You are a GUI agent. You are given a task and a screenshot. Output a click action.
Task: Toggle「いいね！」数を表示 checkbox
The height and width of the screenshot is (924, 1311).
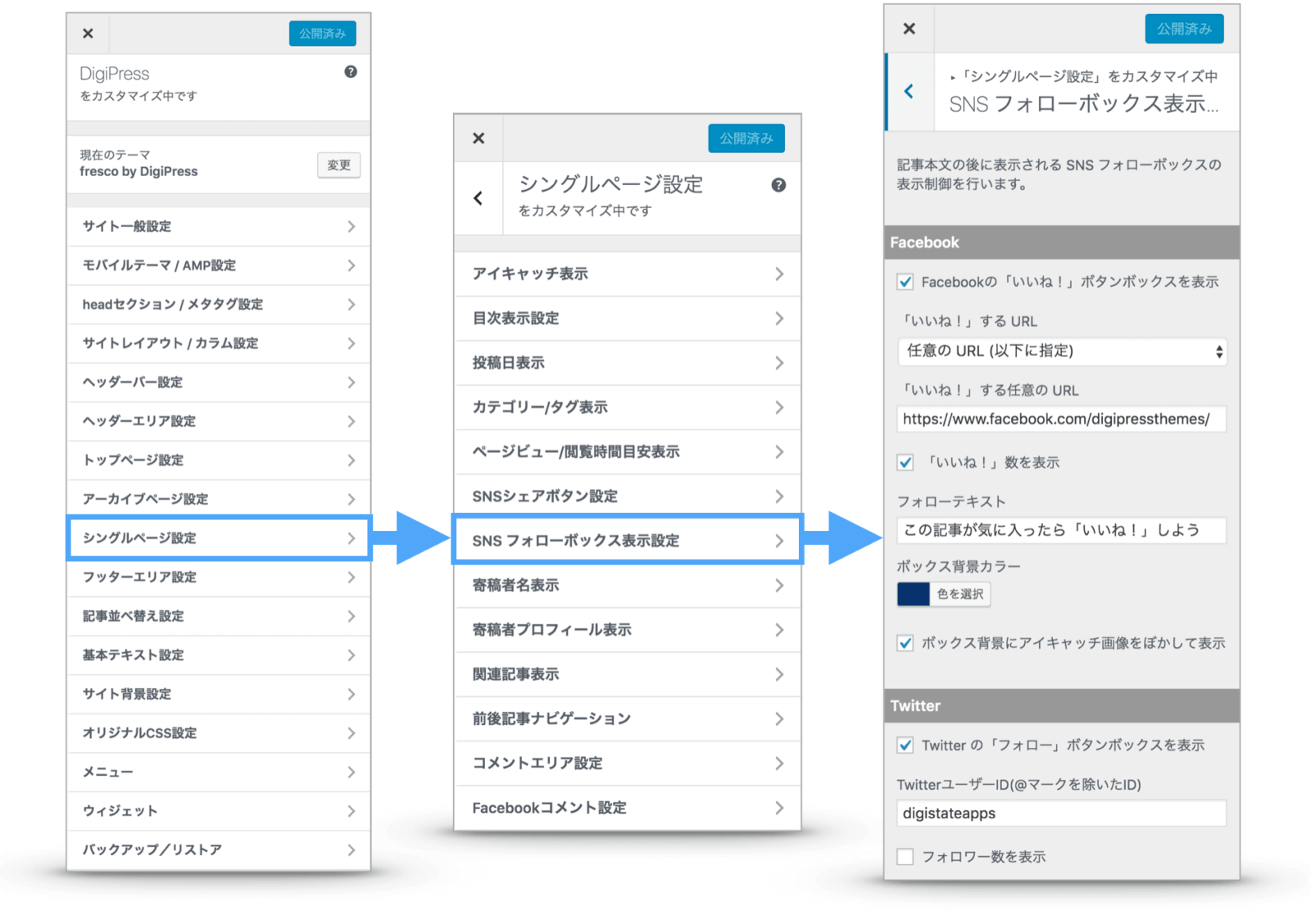tap(905, 463)
